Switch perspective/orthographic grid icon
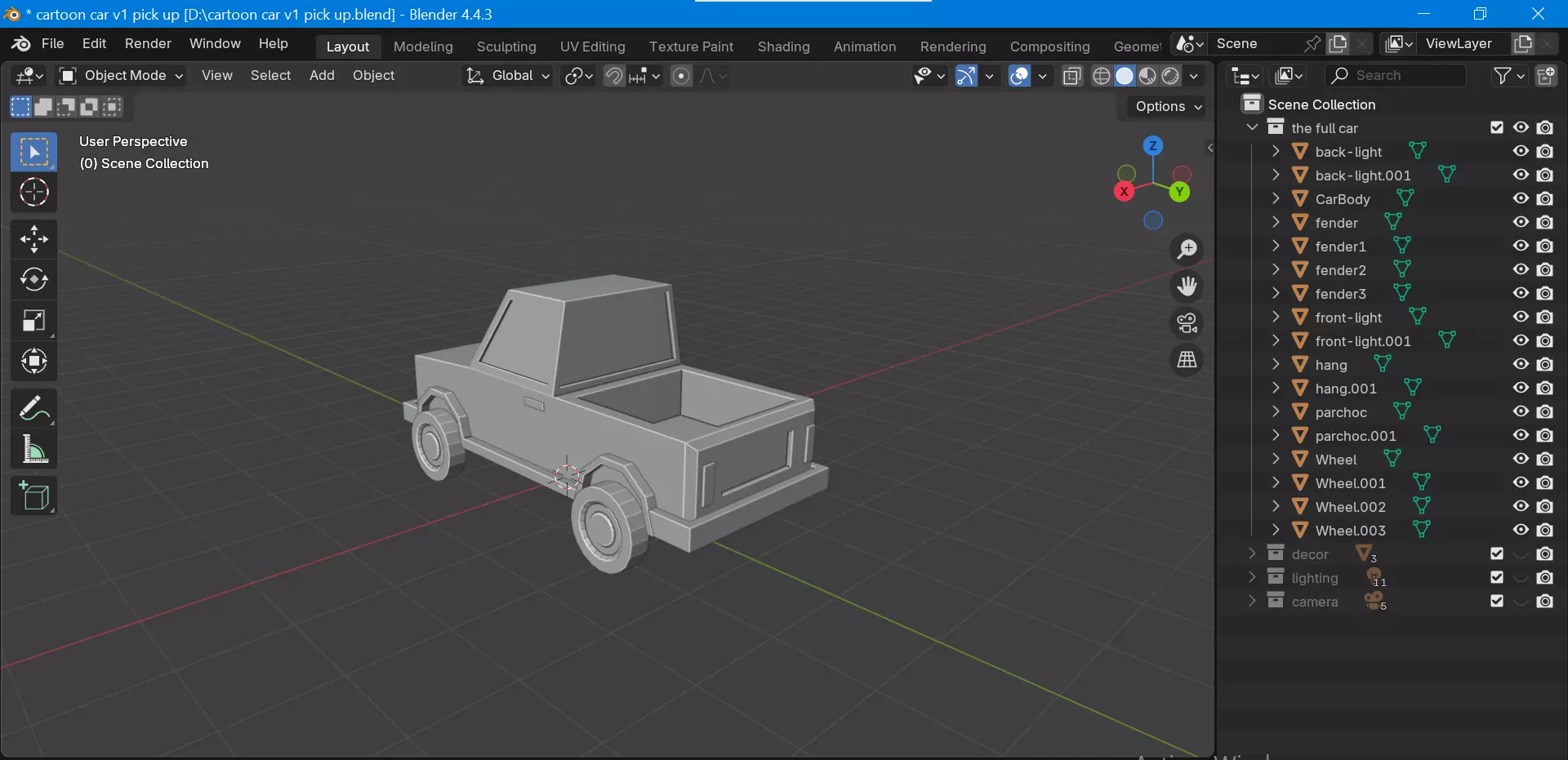This screenshot has height=760, width=1568. 1187,359
